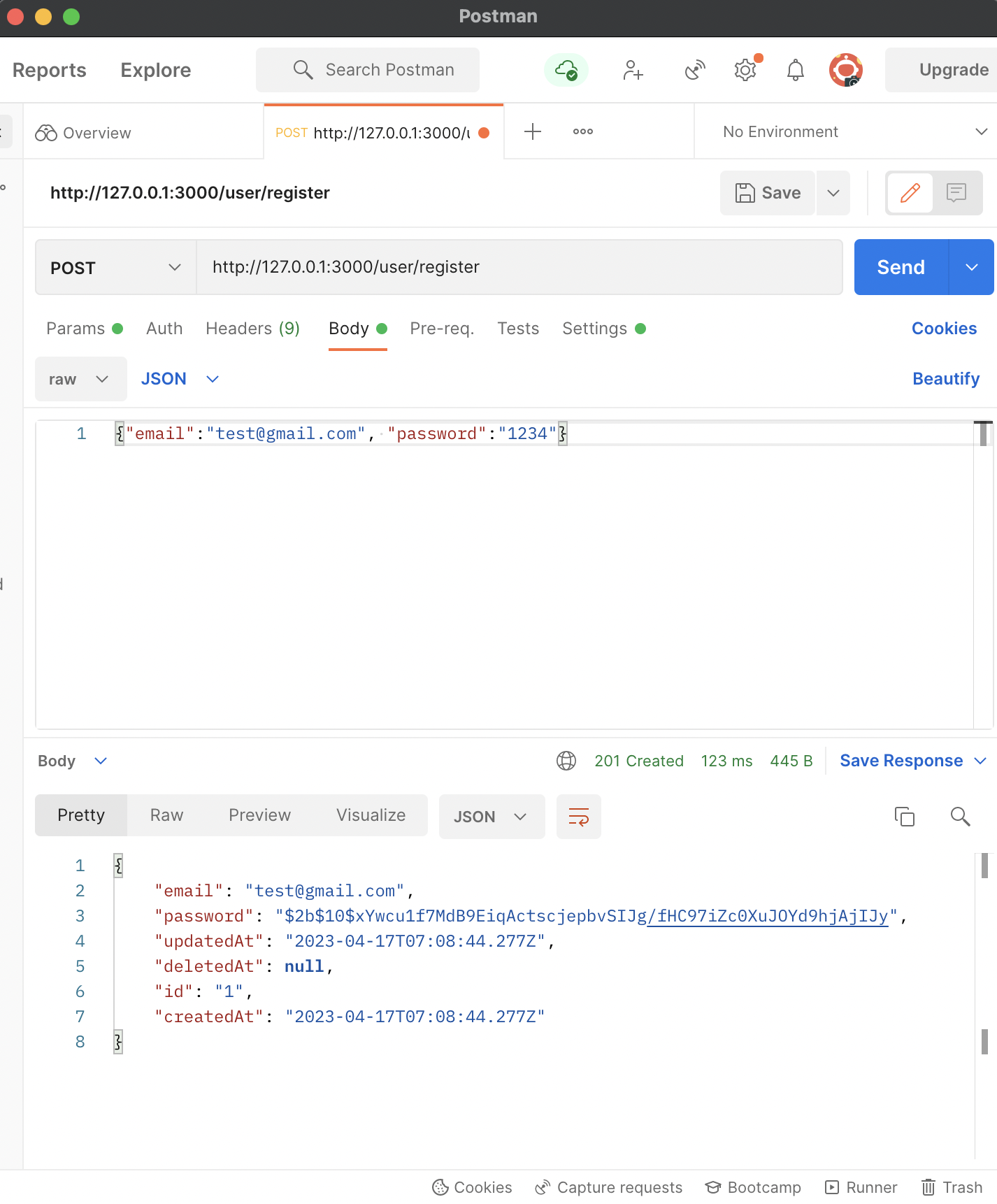Click the cloud sync status icon
The width and height of the screenshot is (997, 1204).
point(566,70)
